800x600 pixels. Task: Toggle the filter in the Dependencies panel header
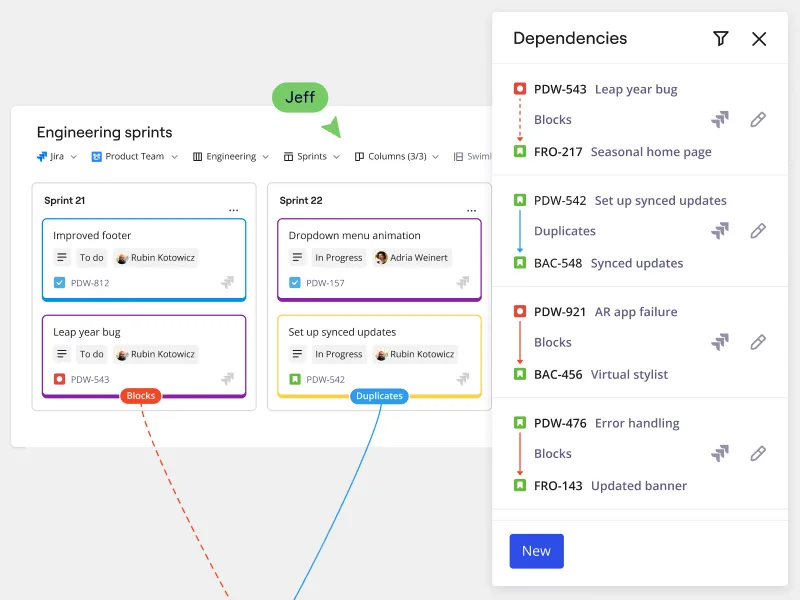721,38
